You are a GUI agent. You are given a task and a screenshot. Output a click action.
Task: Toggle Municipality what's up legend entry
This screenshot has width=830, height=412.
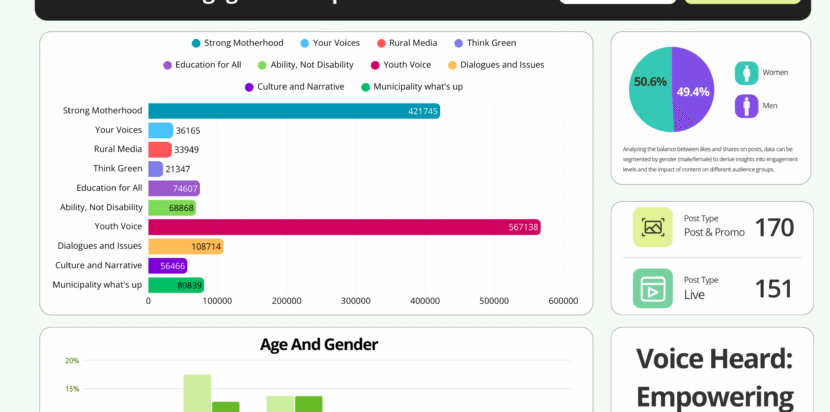click(412, 87)
